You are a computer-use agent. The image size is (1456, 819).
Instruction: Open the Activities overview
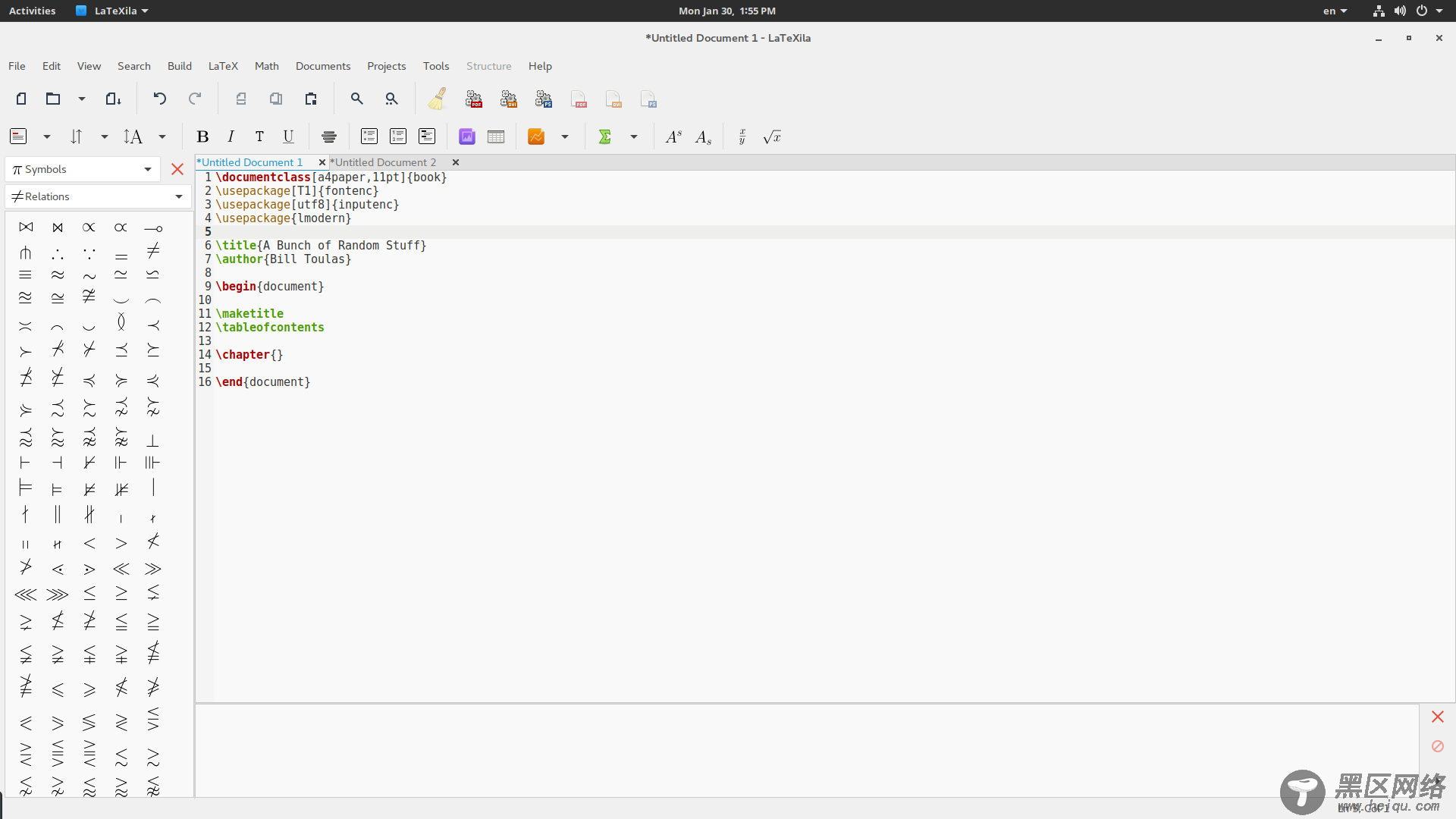click(32, 11)
